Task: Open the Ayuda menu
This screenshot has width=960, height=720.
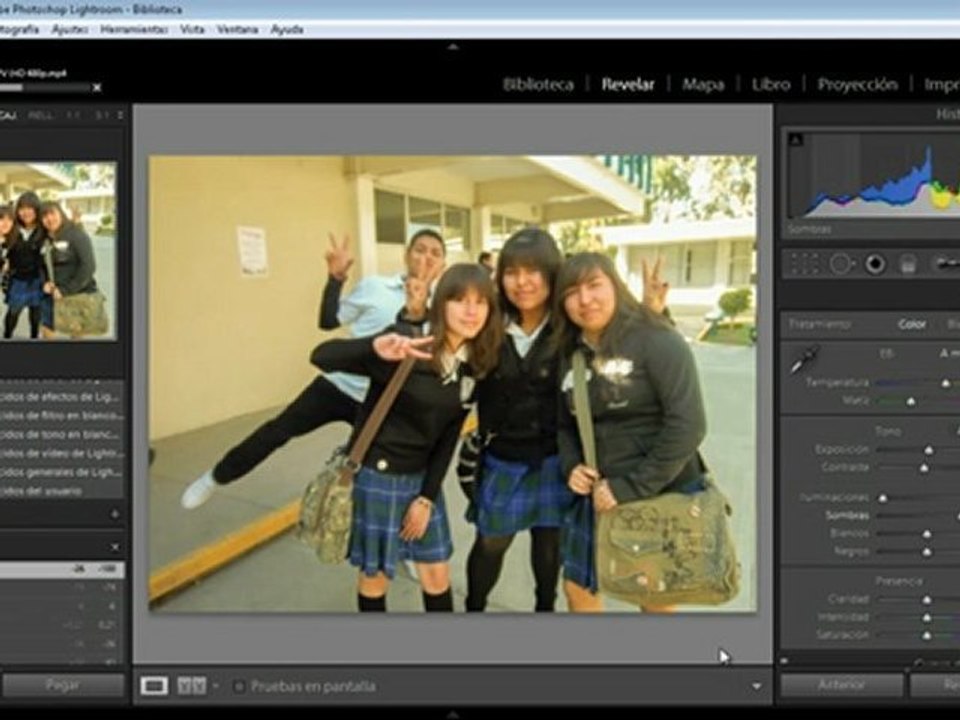Action: (287, 29)
